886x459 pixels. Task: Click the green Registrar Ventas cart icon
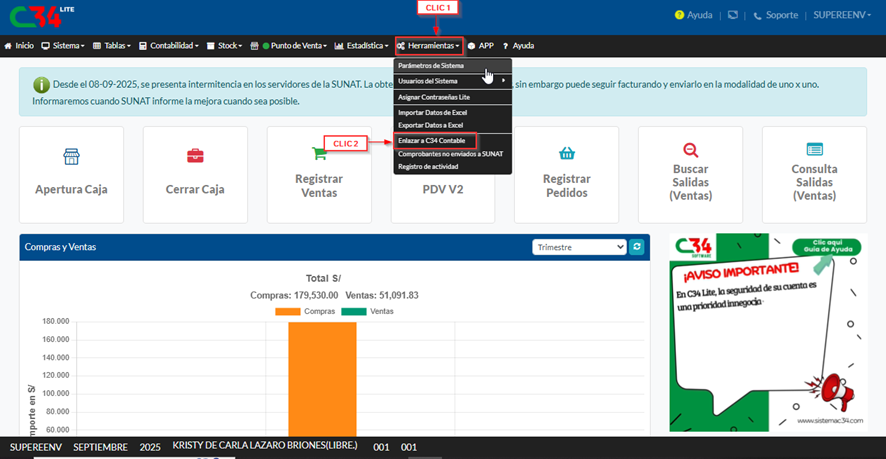tap(319, 153)
